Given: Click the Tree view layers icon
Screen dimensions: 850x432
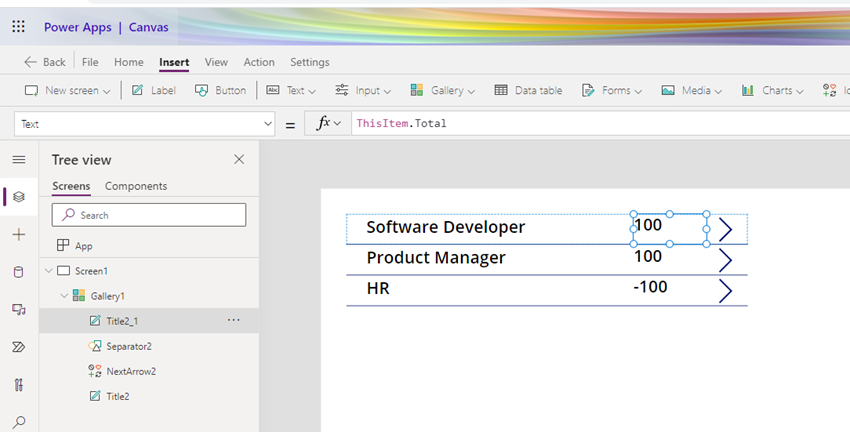Looking at the screenshot, I should click(19, 197).
